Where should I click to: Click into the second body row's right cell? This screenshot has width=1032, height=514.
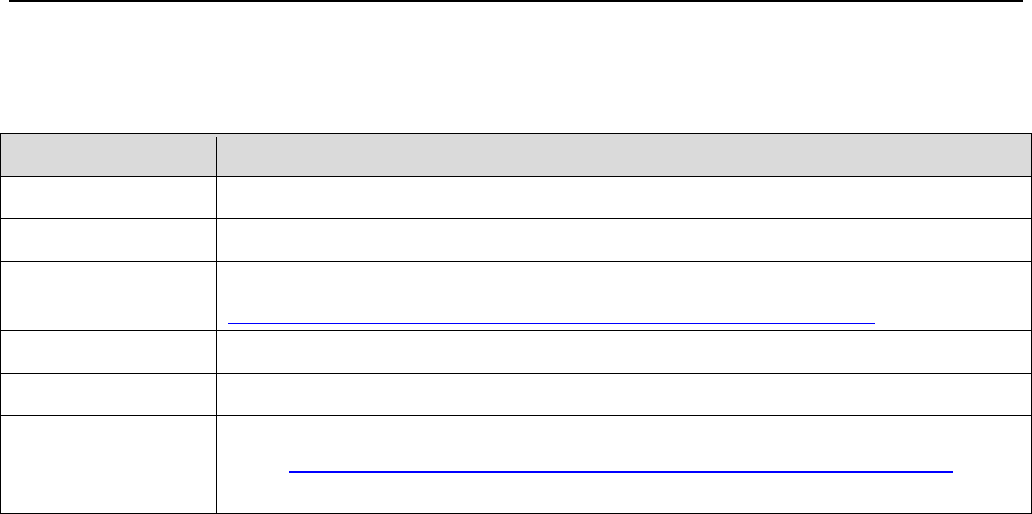point(624,238)
